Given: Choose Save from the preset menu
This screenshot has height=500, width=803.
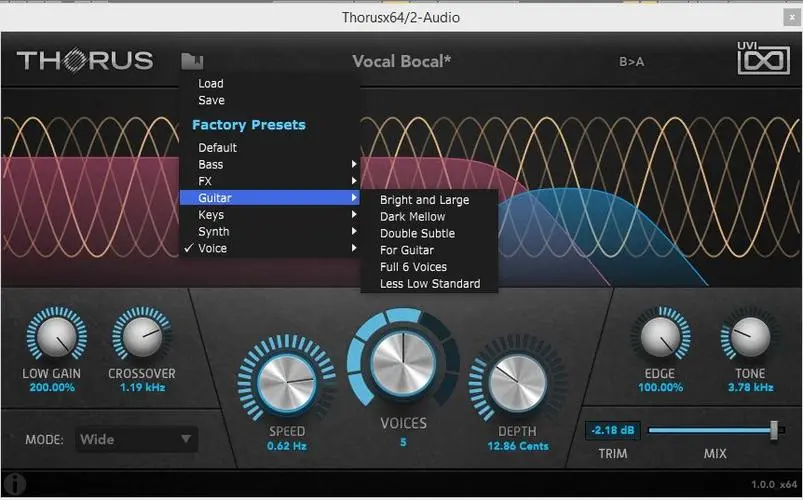Looking at the screenshot, I should click(269, 100).
